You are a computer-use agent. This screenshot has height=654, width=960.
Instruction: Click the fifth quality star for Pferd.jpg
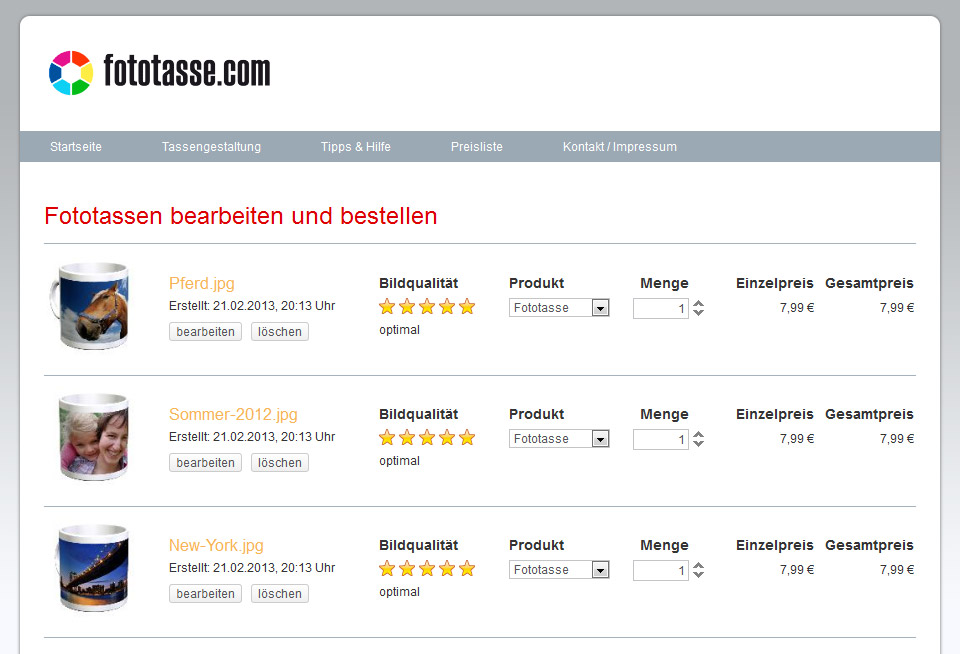point(467,307)
